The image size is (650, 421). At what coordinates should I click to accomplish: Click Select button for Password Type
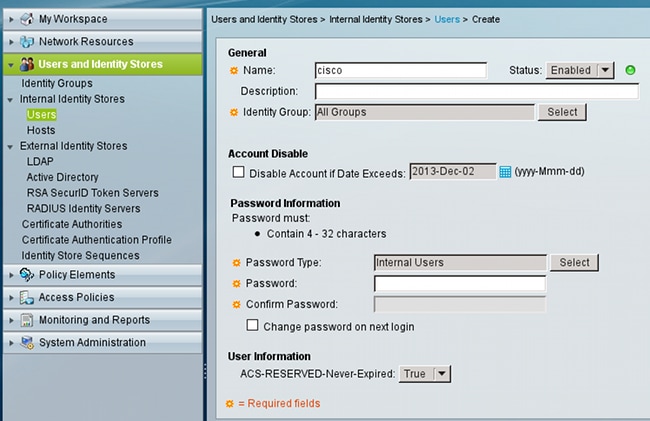(x=574, y=263)
